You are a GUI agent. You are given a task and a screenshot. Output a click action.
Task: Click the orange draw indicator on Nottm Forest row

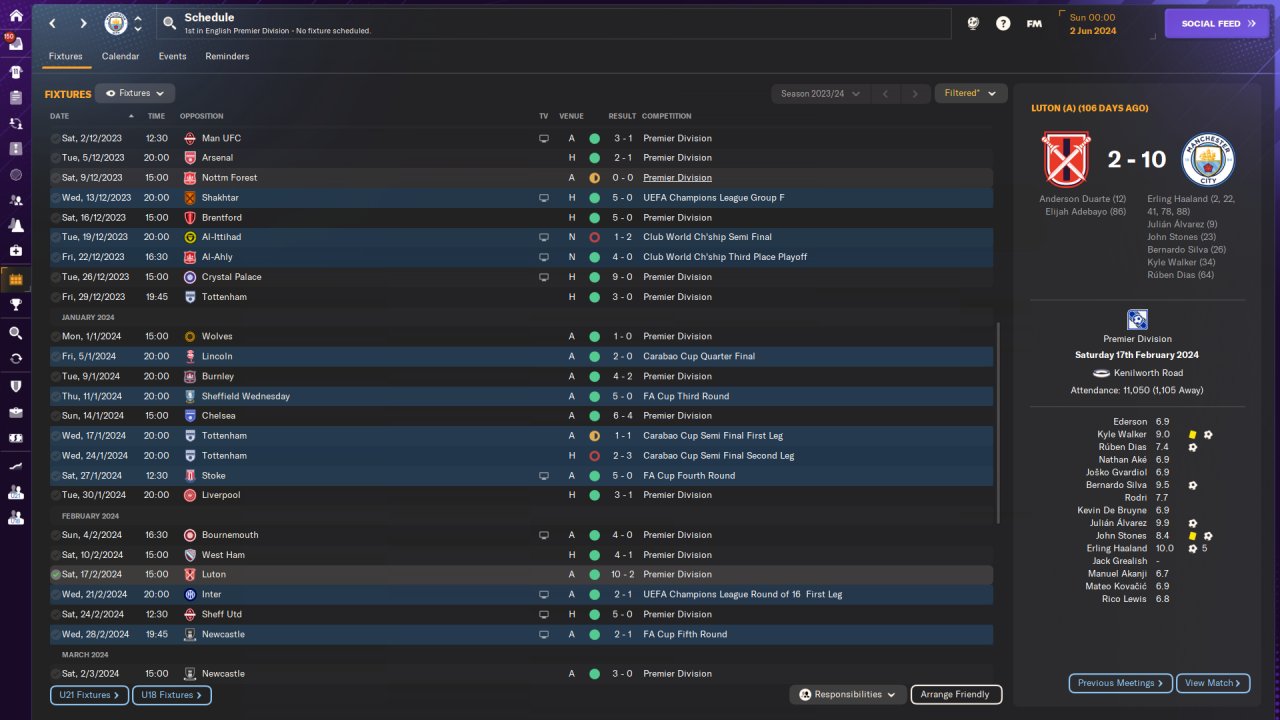[x=594, y=178]
